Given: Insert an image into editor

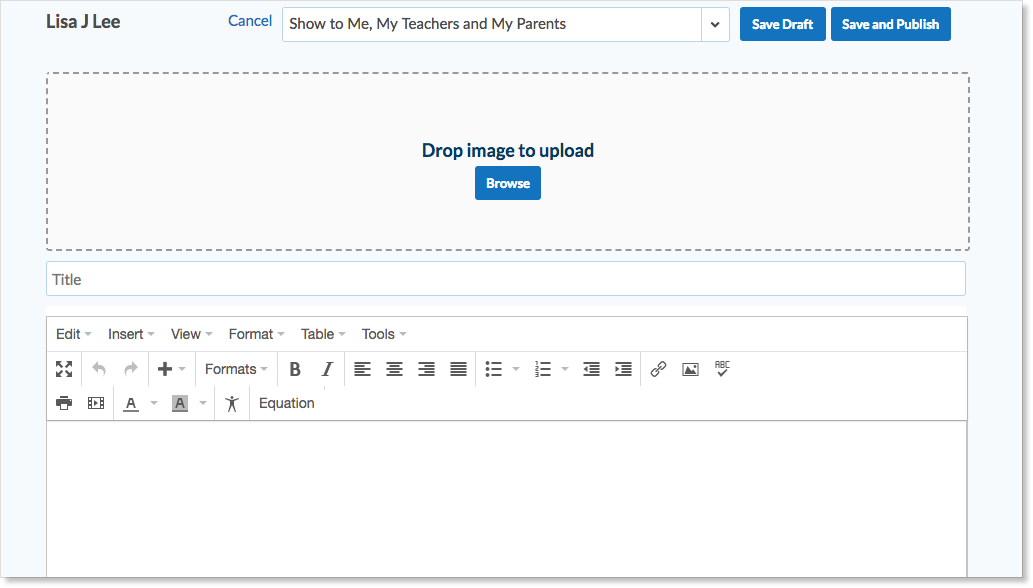Looking at the screenshot, I should click(690, 369).
